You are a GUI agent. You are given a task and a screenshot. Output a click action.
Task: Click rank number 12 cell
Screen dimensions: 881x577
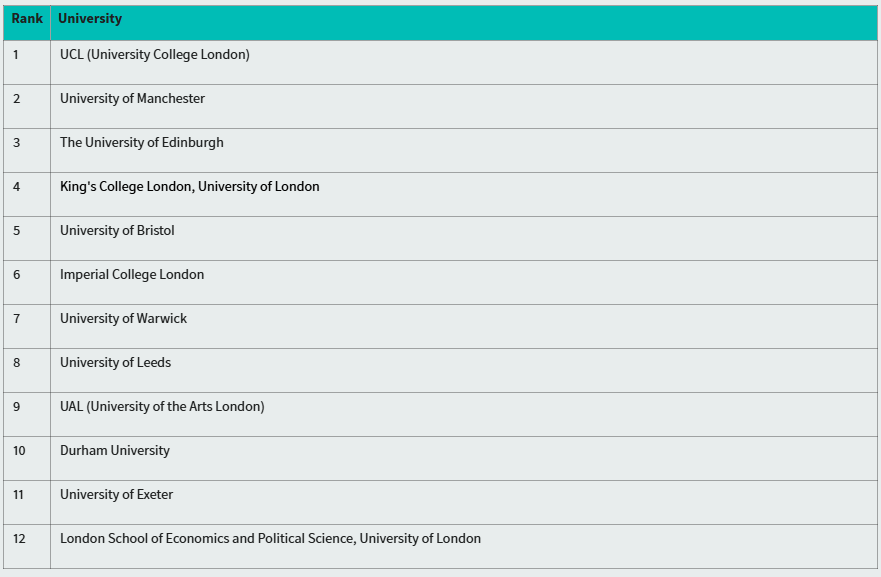(27, 547)
